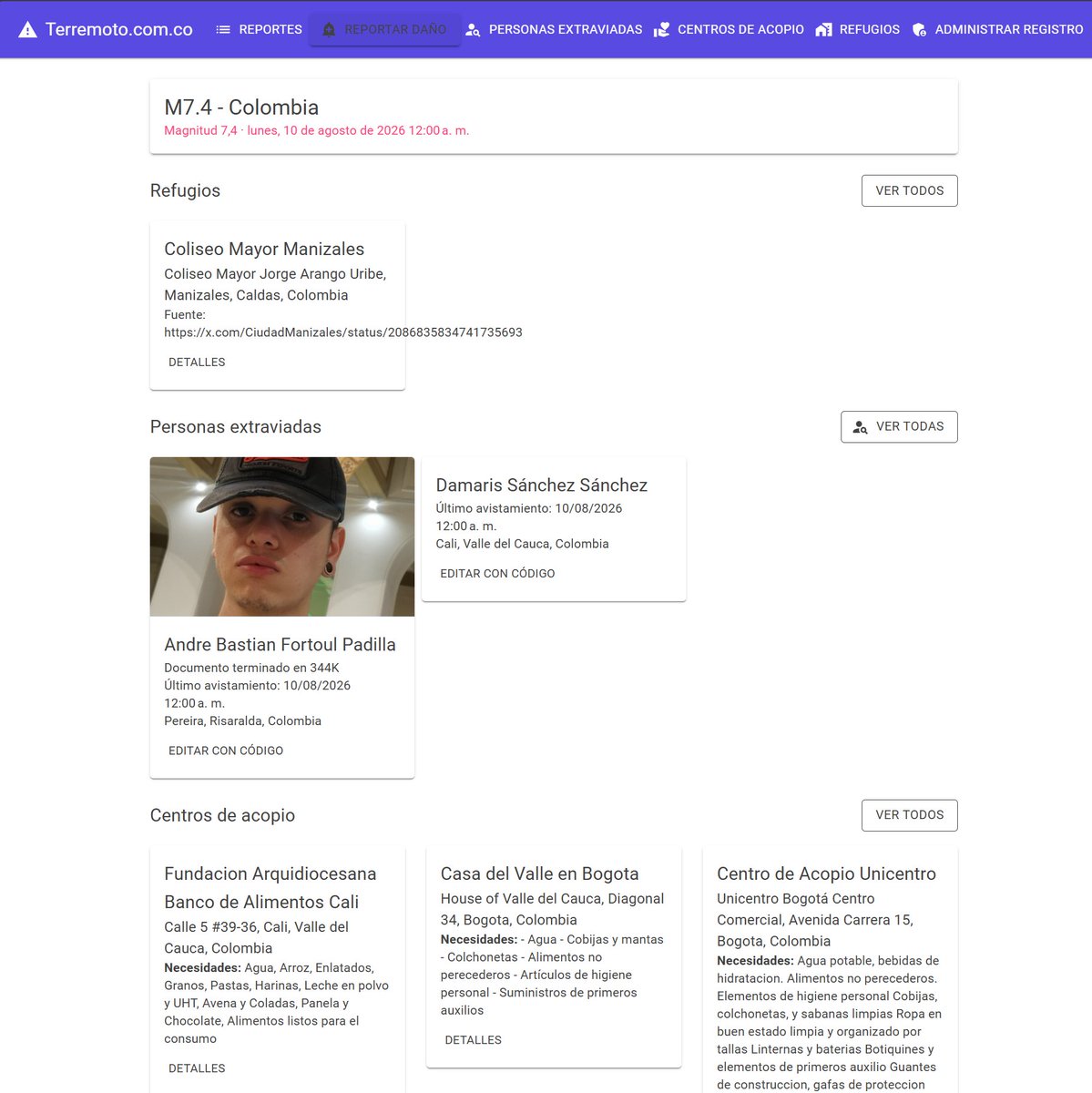
Task: Click the Centro de Acopio Unicentro title
Action: click(826, 873)
